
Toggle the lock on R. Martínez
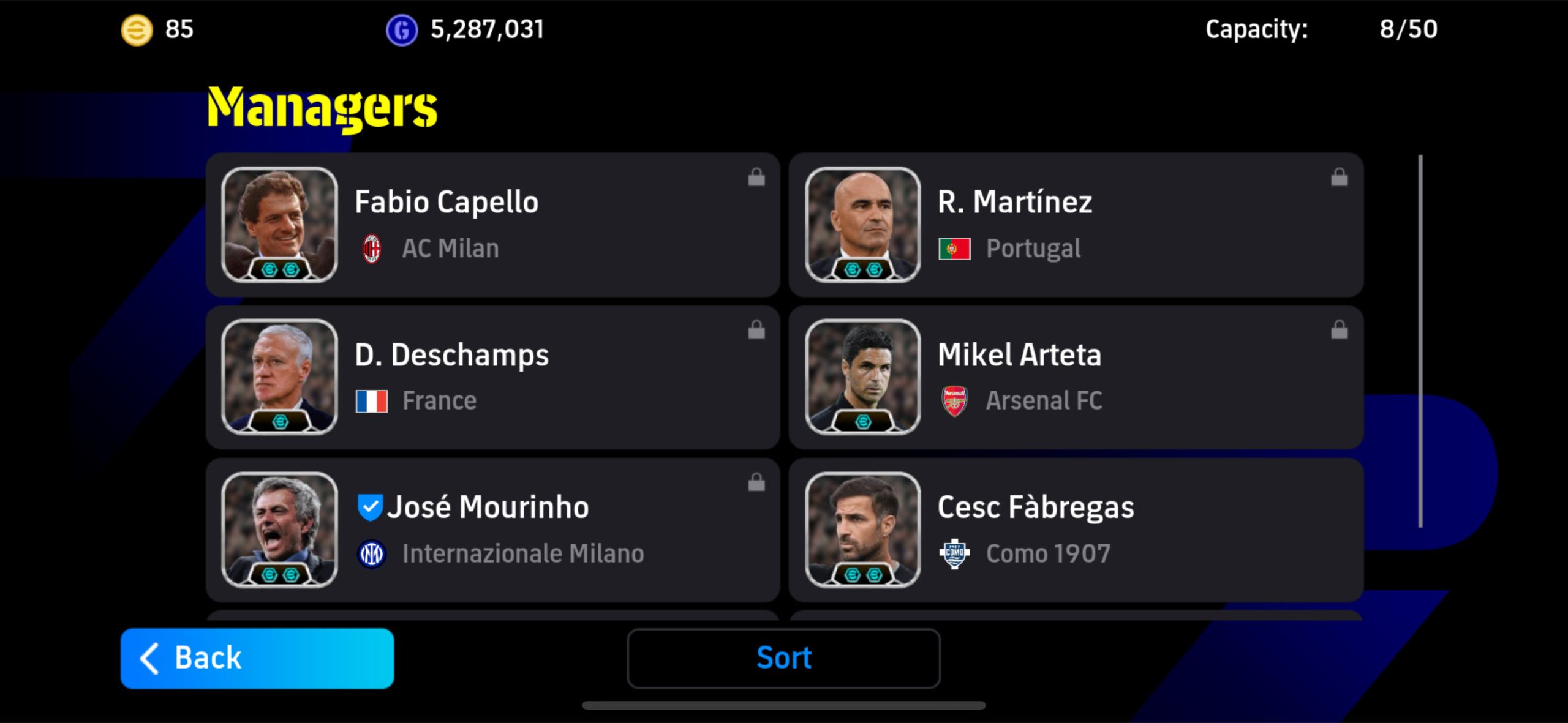pos(1340,178)
